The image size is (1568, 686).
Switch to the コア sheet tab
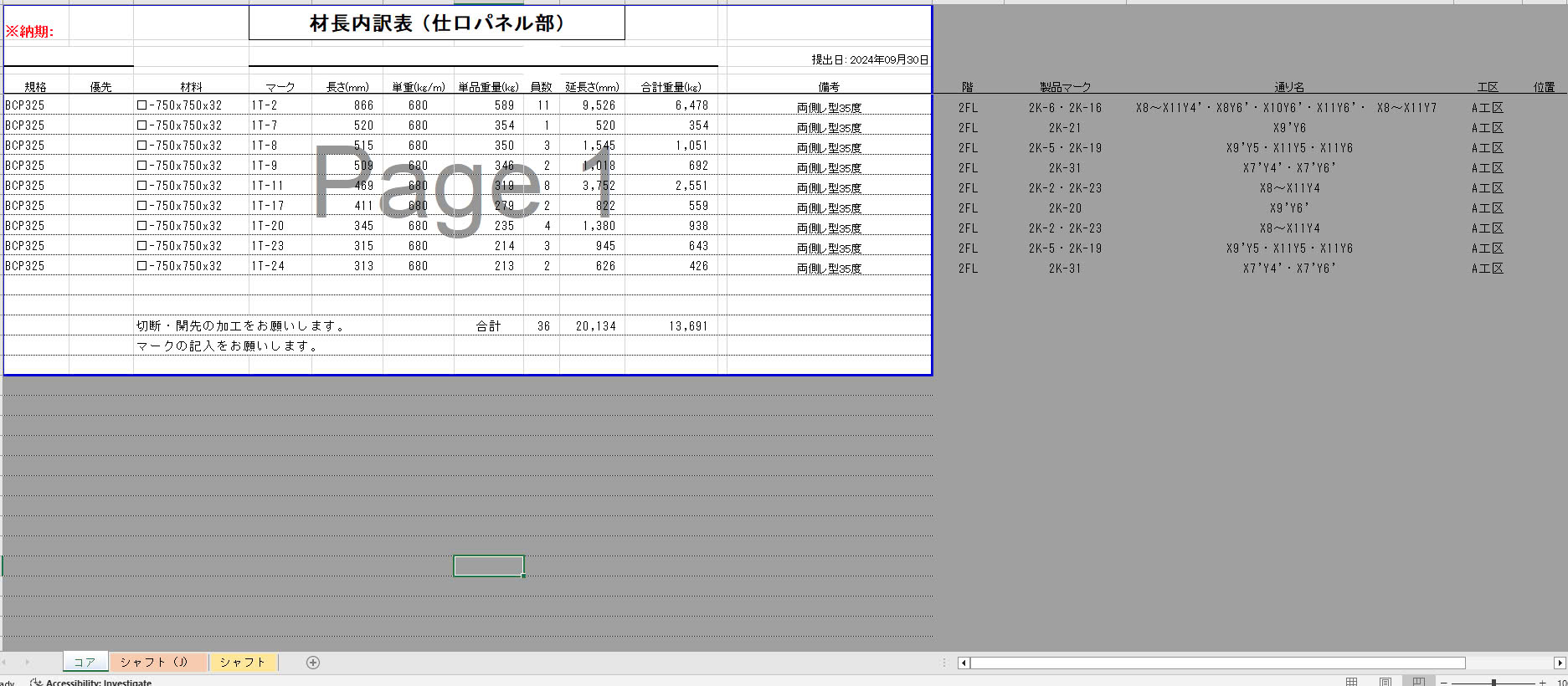[85, 662]
